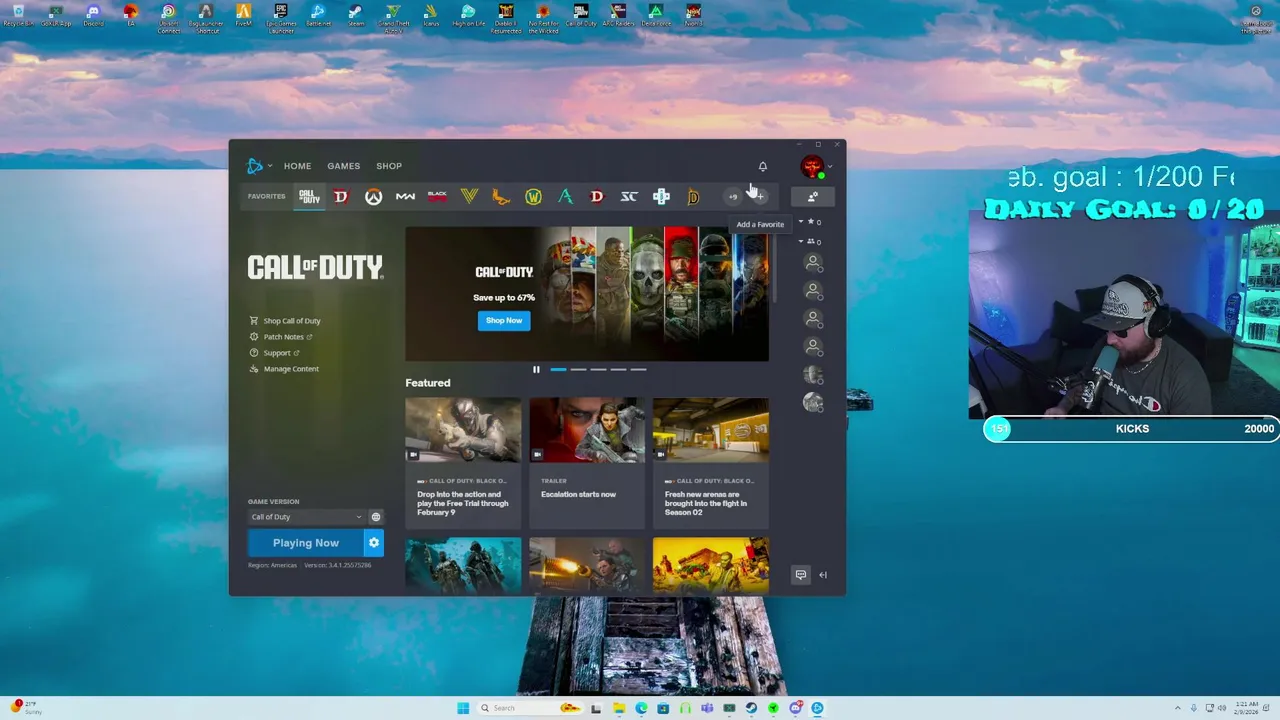Click the Add a Favorite plus button
Screen dimensions: 1280x720
760,196
